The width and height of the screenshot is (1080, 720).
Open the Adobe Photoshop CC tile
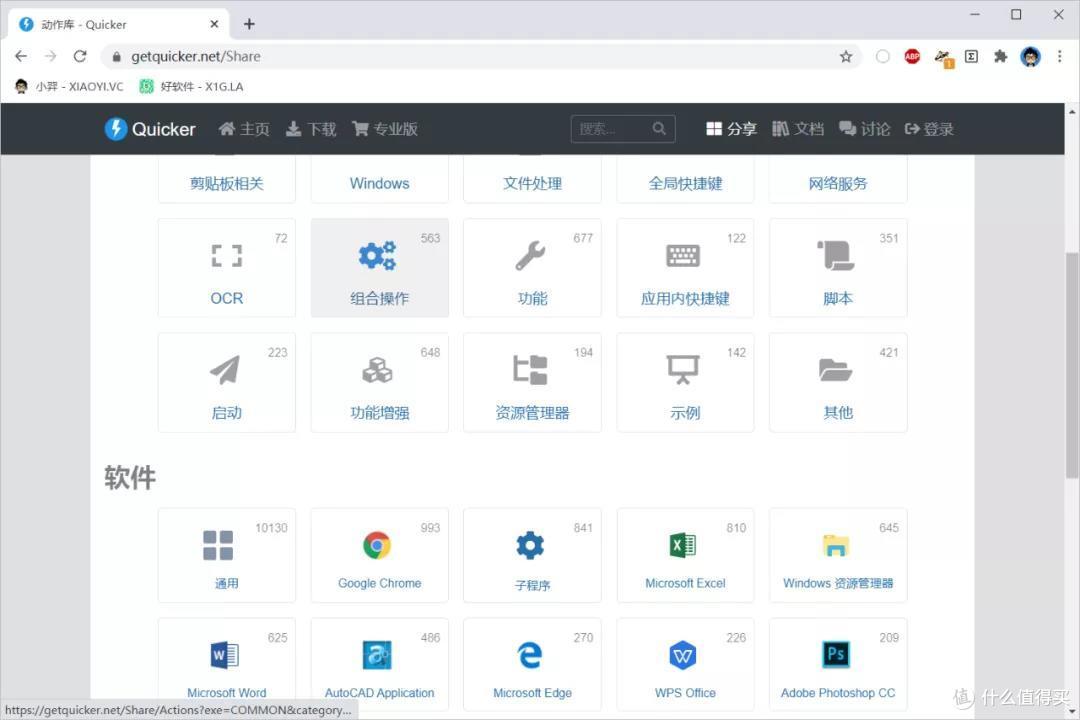[x=838, y=664]
